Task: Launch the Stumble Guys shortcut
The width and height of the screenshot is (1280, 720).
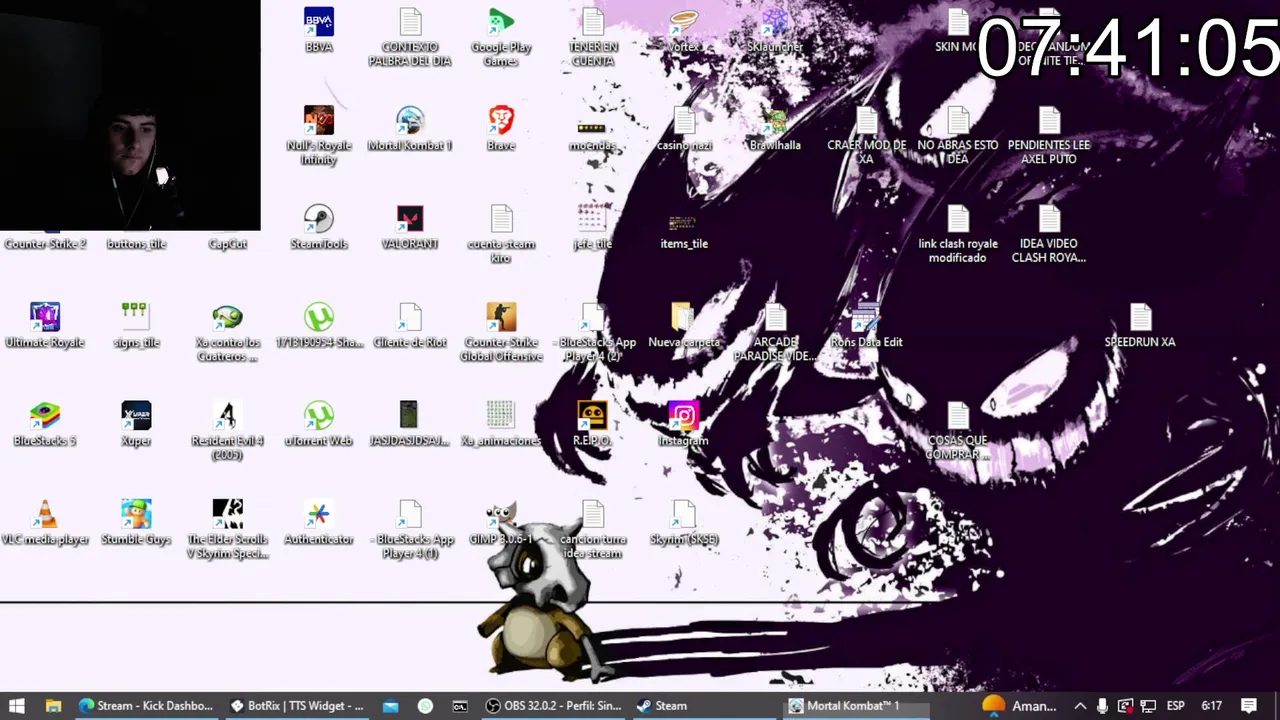Action: [136, 523]
